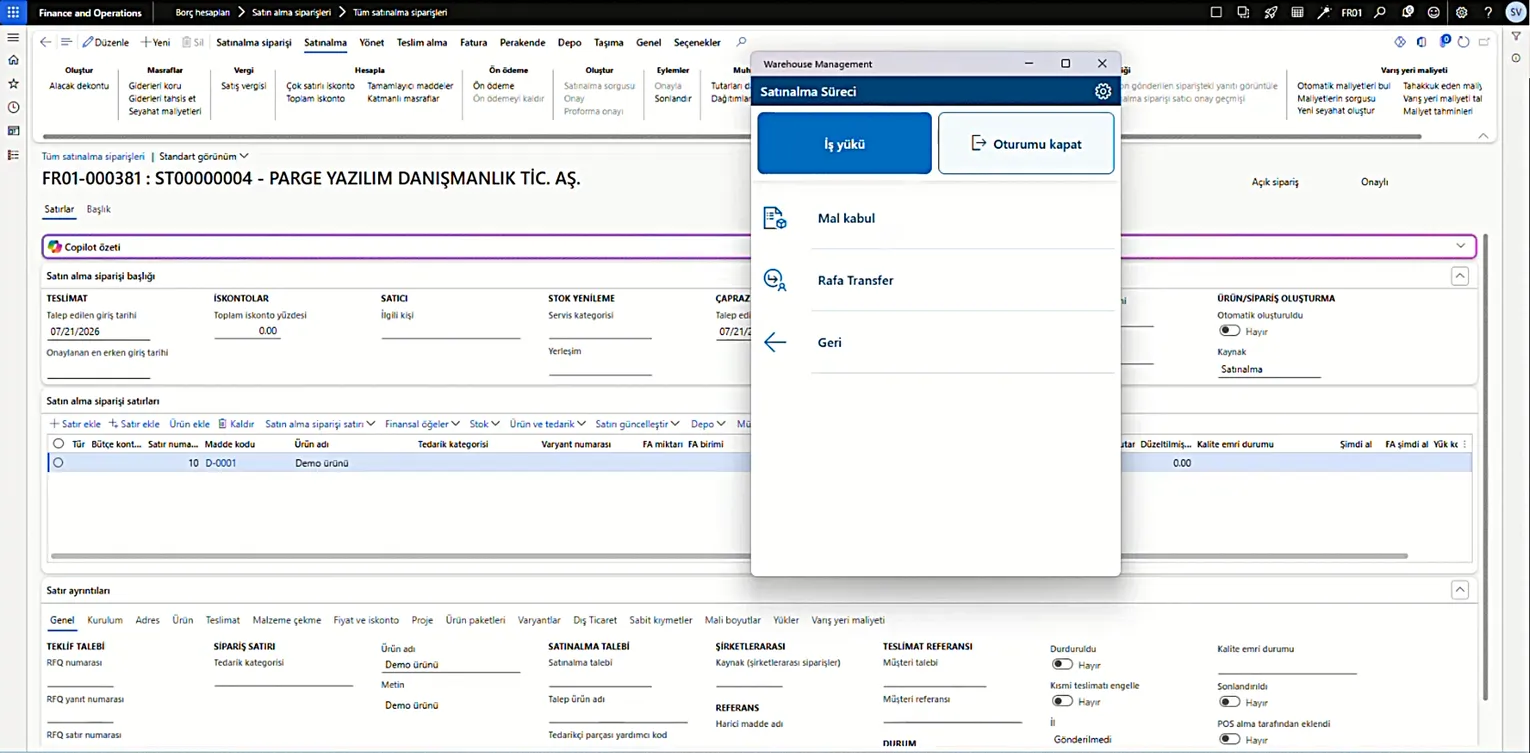Open Standart görünüm view dropdown
Viewport: 1530px width, 753px height.
pyautogui.click(x=204, y=156)
